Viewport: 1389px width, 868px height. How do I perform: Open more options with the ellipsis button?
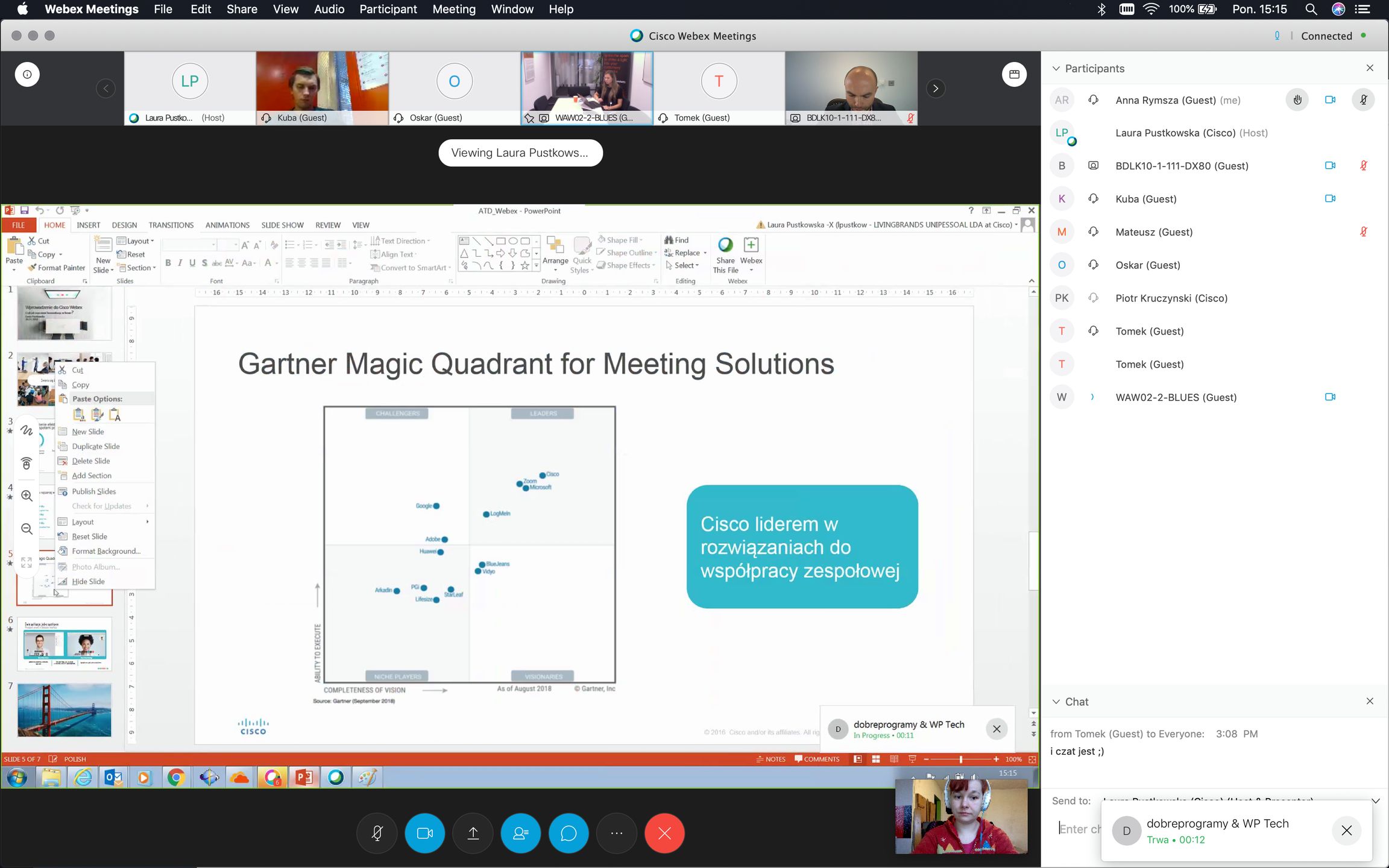click(616, 833)
